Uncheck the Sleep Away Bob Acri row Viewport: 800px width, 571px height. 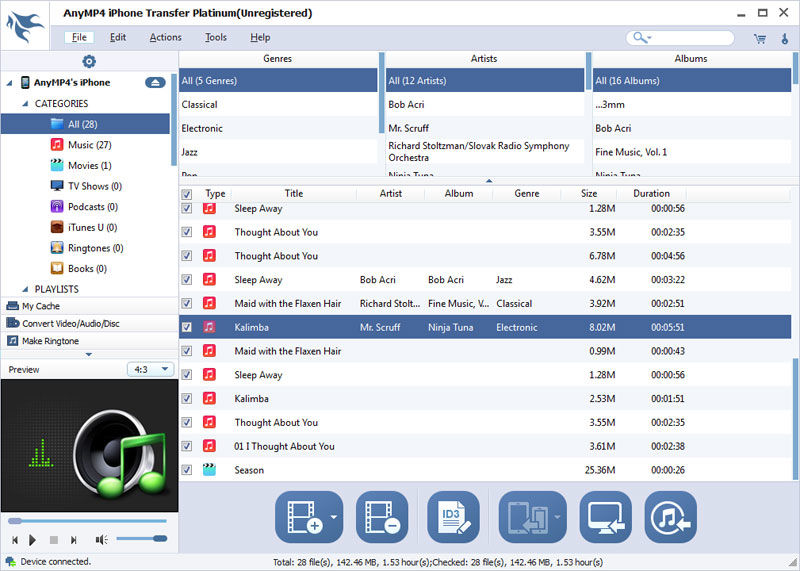(187, 280)
